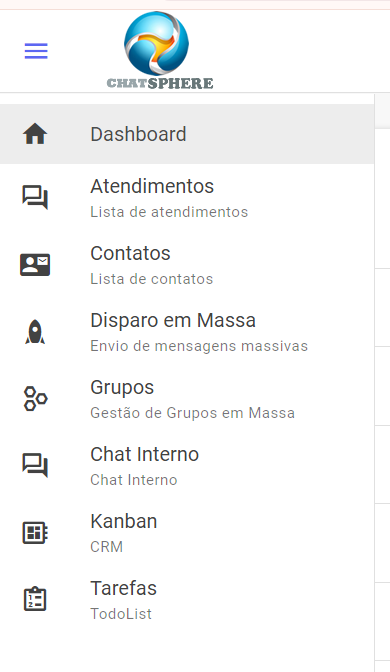The width and height of the screenshot is (390, 672).
Task: Click the Contatos contact card icon
Action: pyautogui.click(x=35, y=264)
